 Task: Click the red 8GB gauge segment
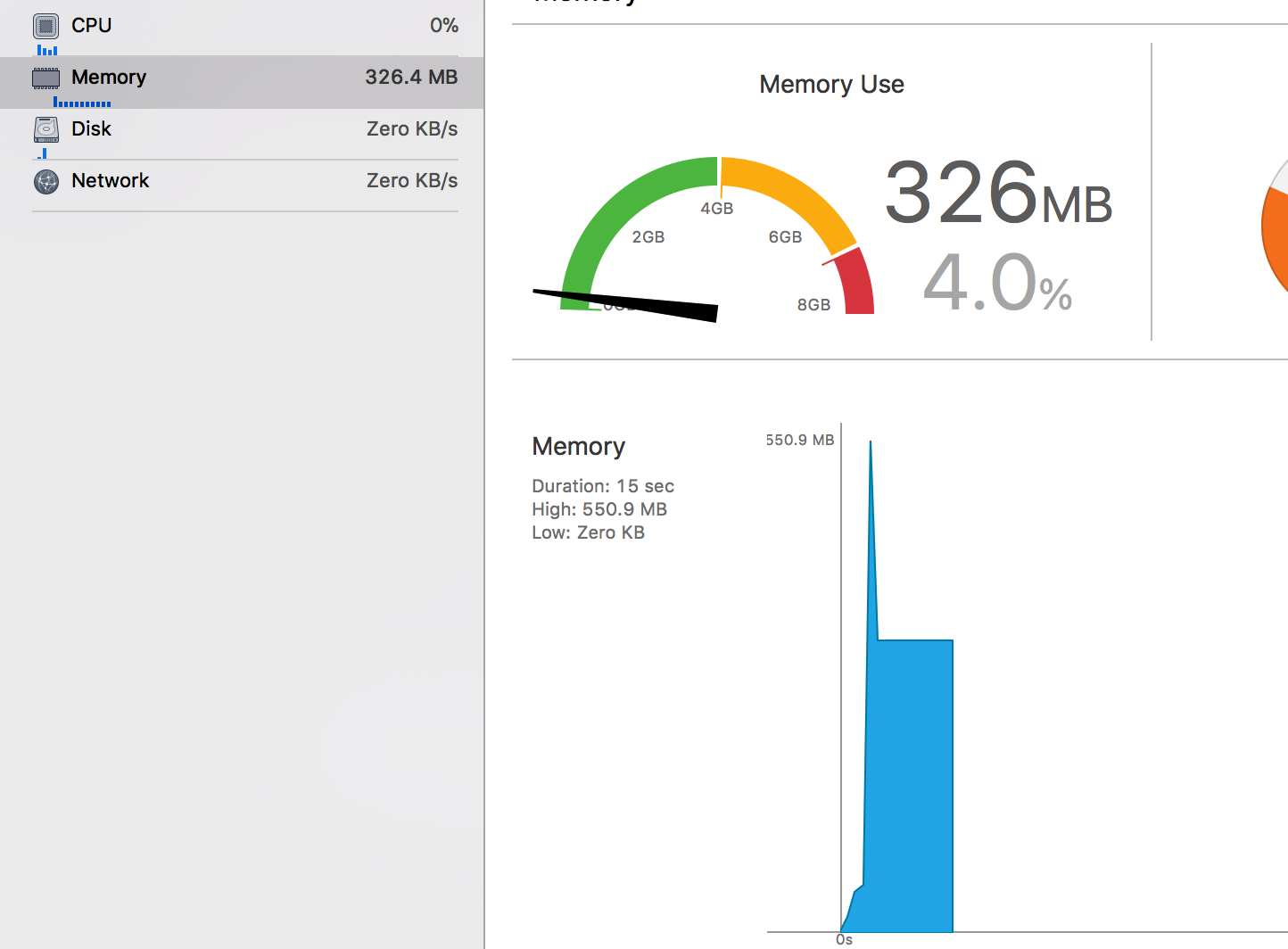856,284
